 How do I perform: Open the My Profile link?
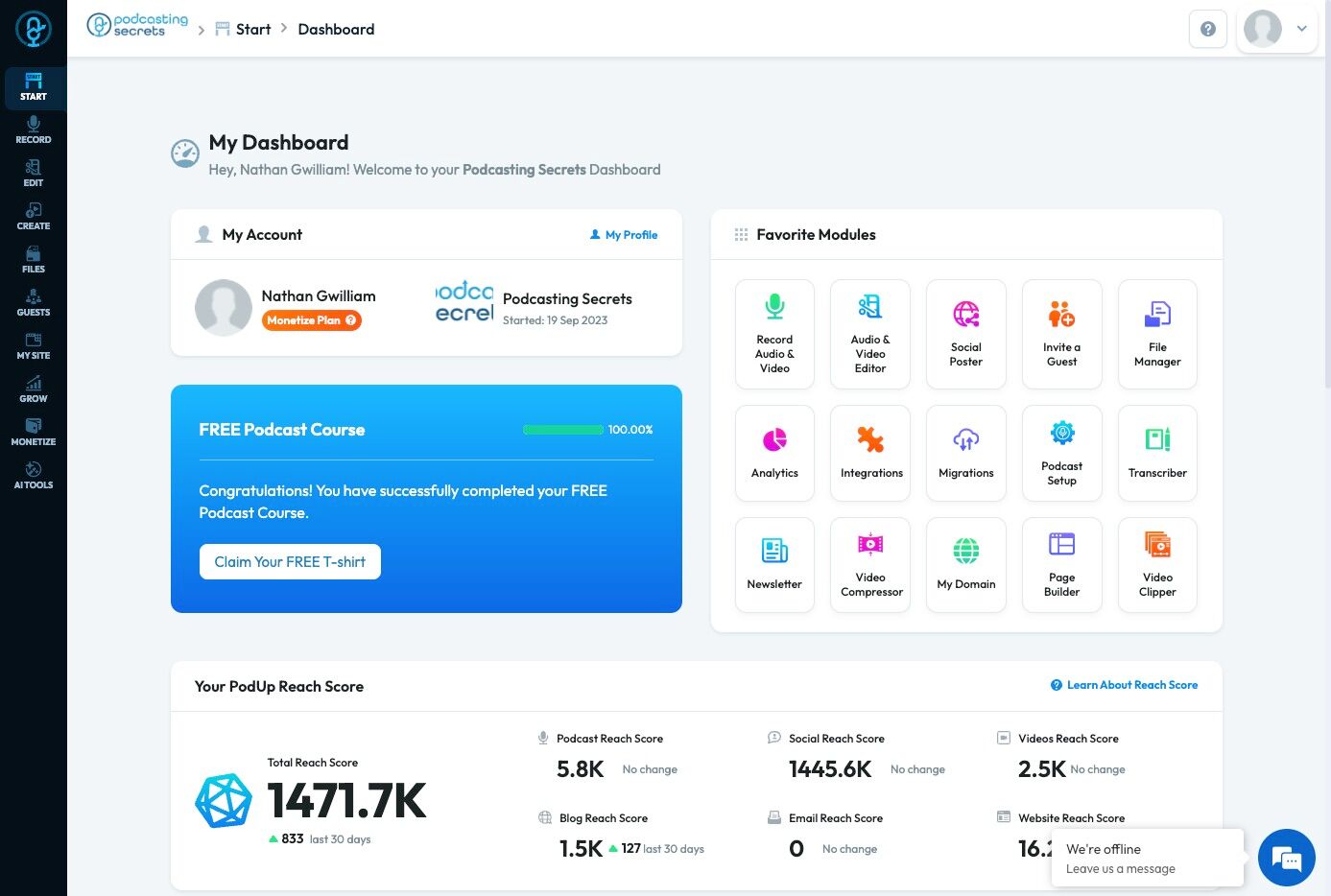click(x=624, y=235)
